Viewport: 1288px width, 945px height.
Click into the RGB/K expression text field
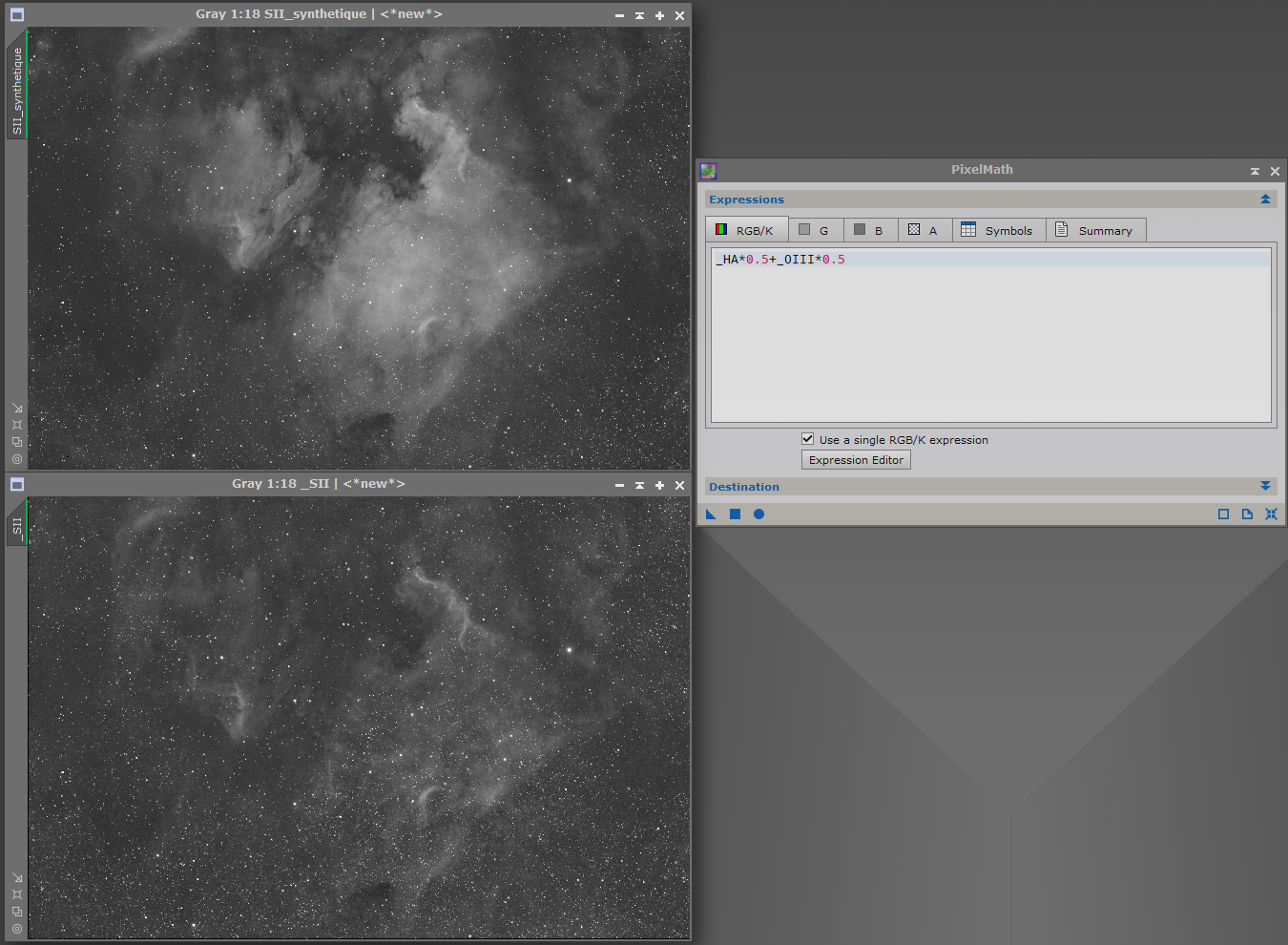pyautogui.click(x=991, y=335)
